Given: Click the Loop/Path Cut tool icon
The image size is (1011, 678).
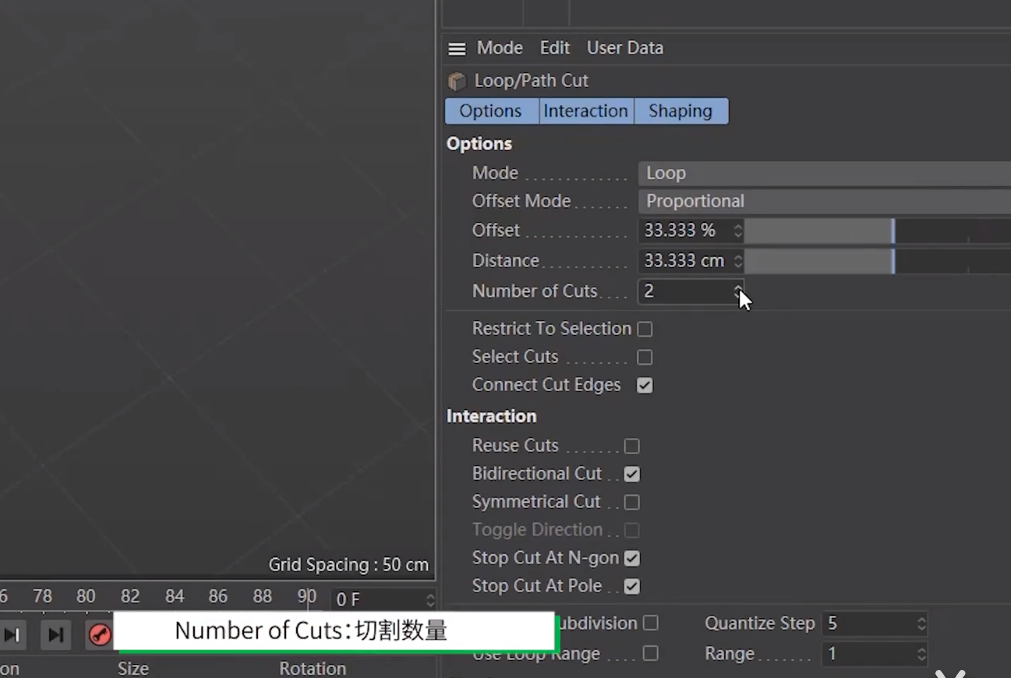Looking at the screenshot, I should pos(456,81).
